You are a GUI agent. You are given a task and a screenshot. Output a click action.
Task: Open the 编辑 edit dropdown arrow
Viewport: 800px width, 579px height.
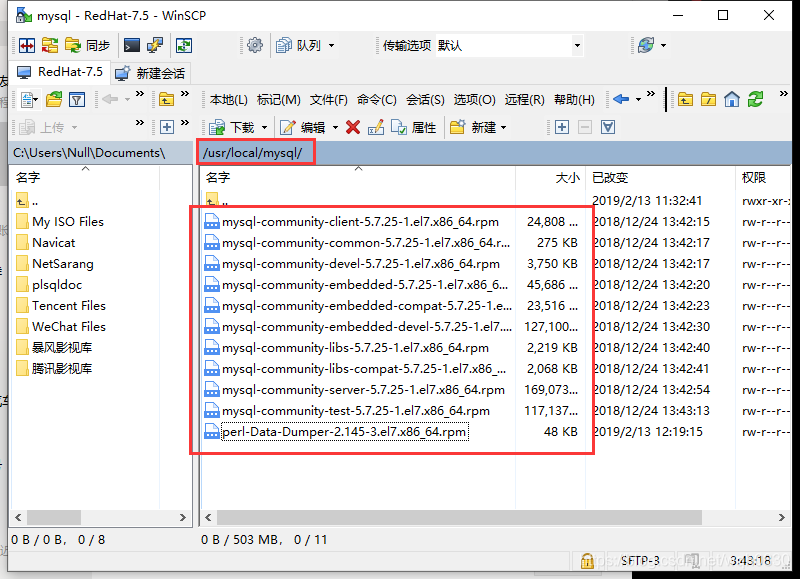tap(335, 128)
